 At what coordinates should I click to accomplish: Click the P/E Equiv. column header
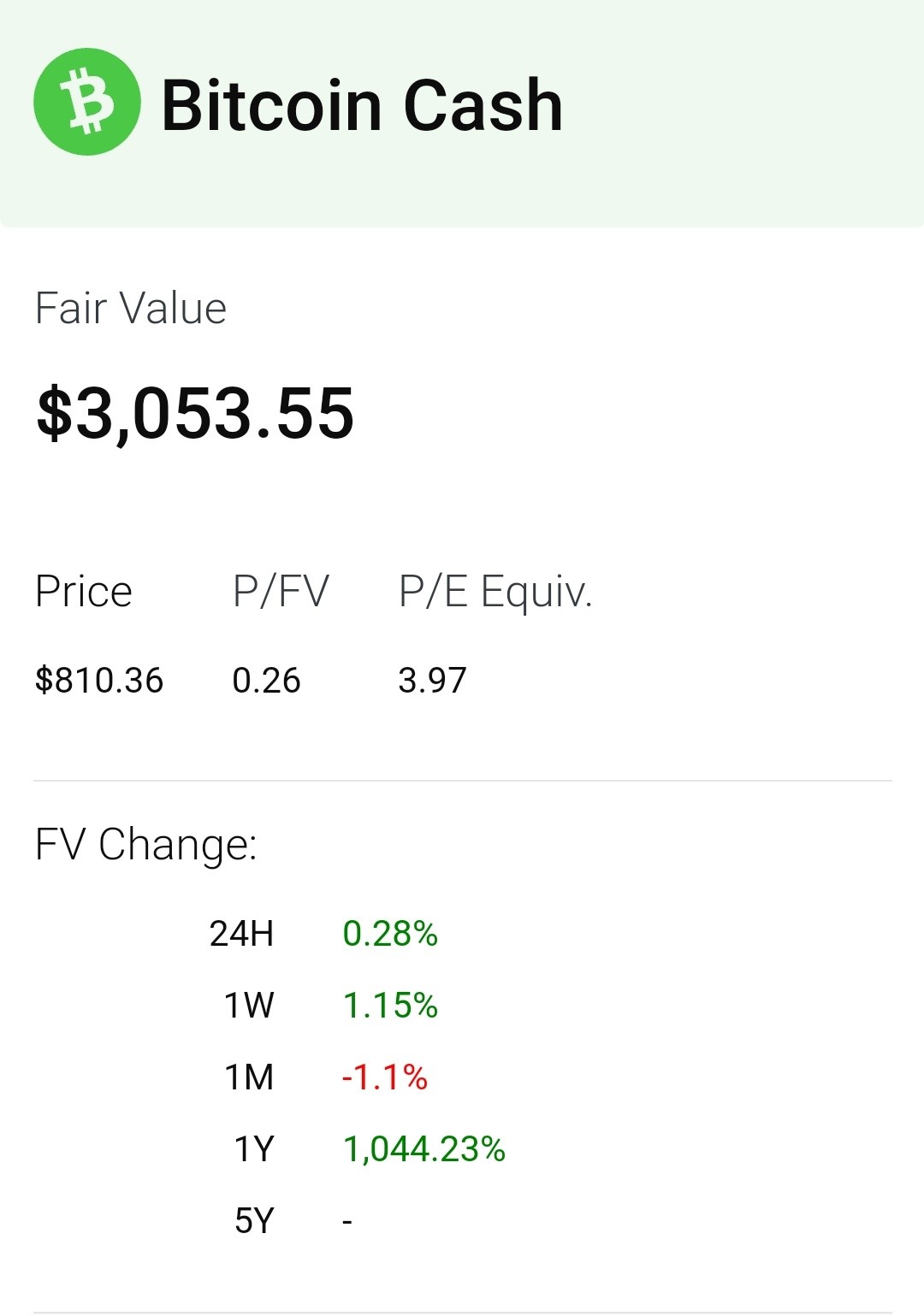(x=495, y=591)
